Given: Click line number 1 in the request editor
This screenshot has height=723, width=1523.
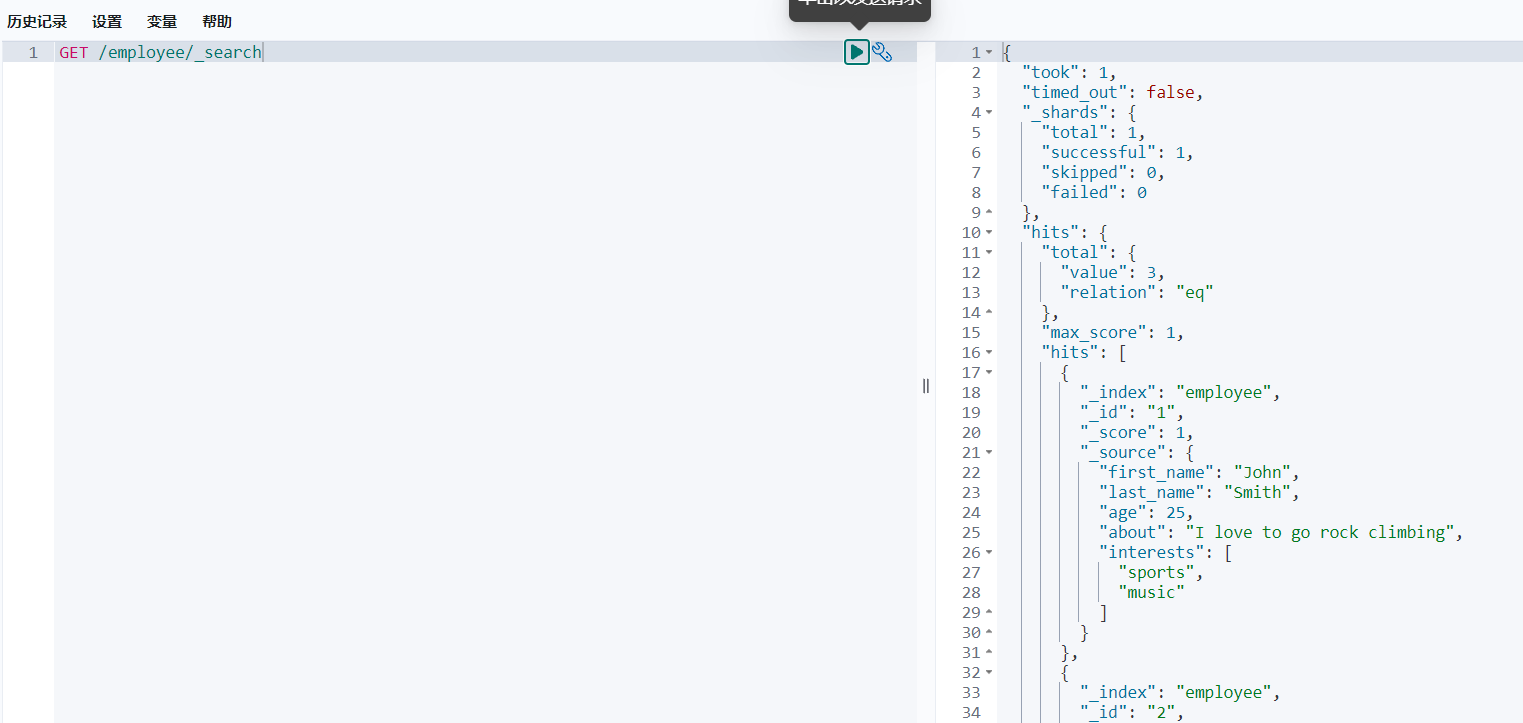Looking at the screenshot, I should pos(33,52).
